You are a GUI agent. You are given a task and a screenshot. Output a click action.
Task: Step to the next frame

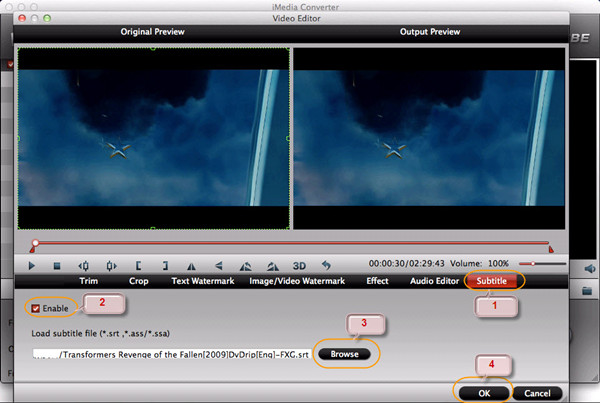point(111,265)
